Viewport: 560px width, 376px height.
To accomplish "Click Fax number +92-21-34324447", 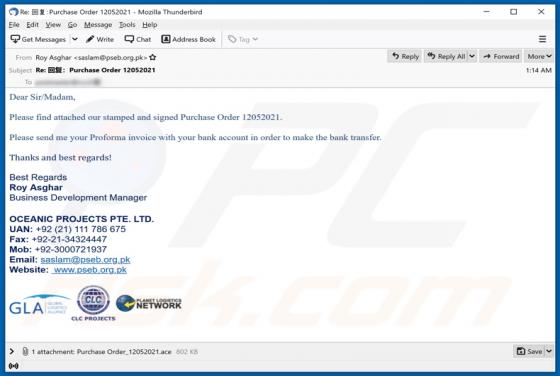I will coord(69,239).
